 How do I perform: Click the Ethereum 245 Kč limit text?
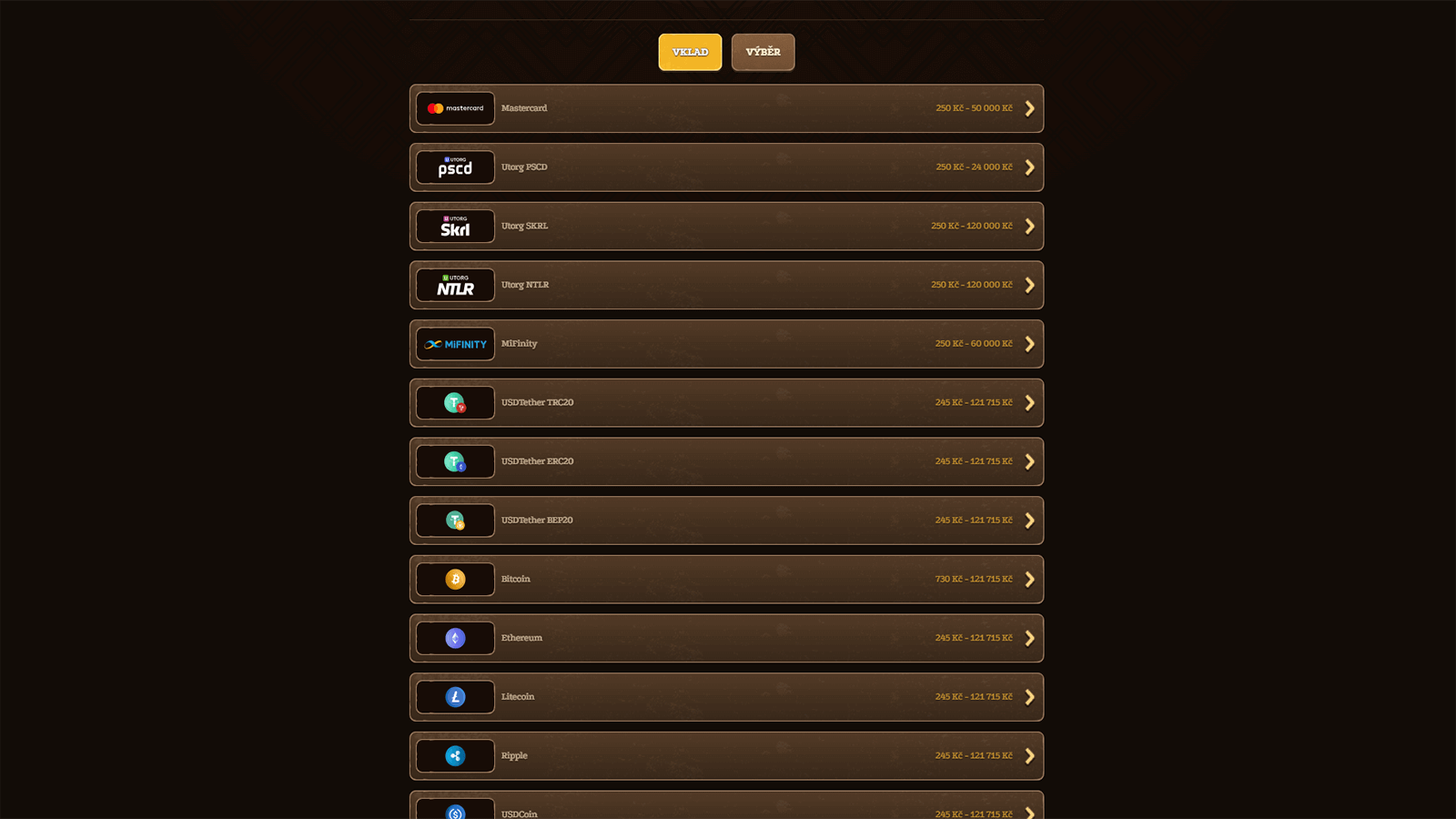(974, 638)
